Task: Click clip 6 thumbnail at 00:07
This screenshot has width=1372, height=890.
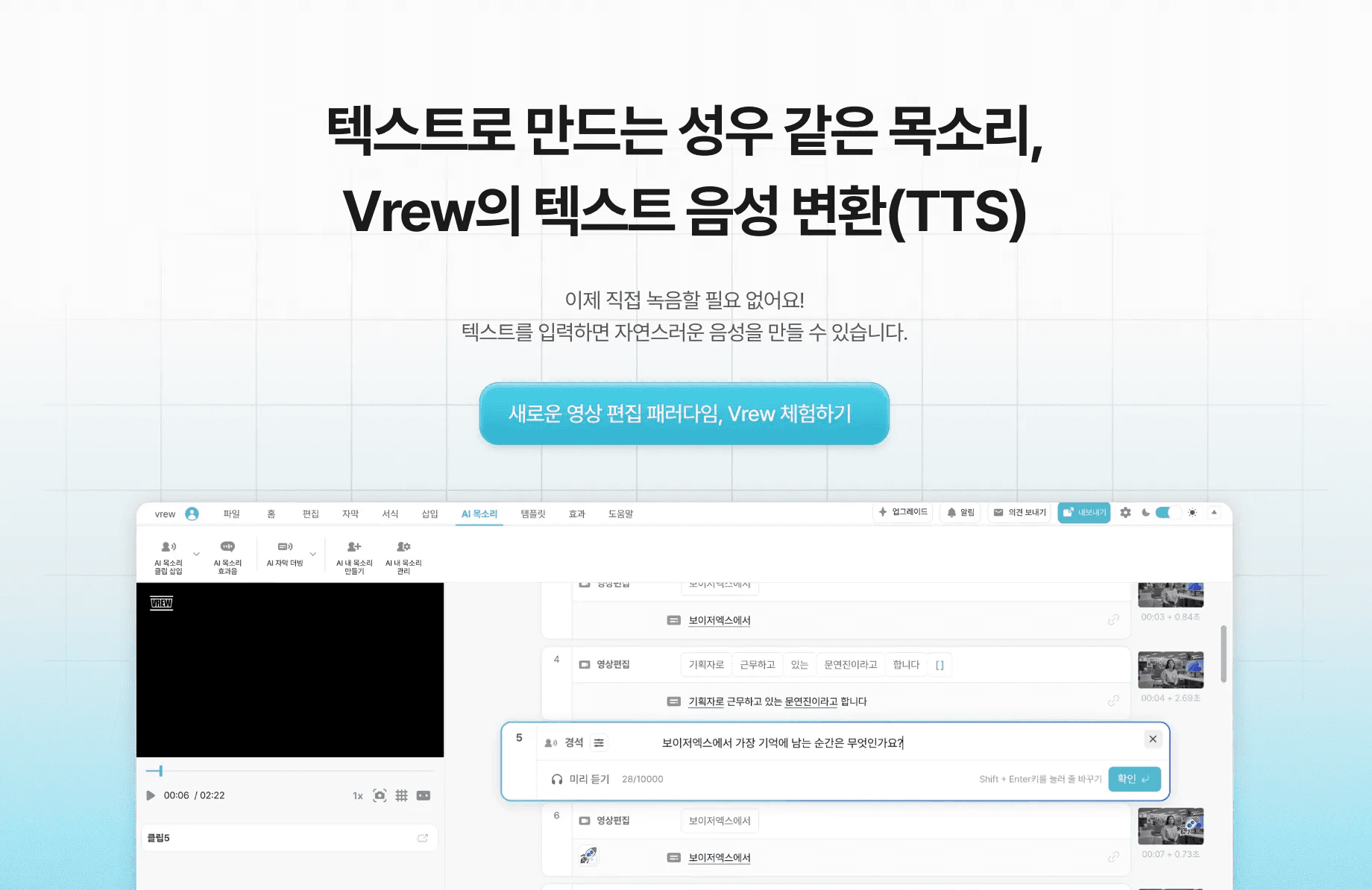Action: [x=1171, y=826]
